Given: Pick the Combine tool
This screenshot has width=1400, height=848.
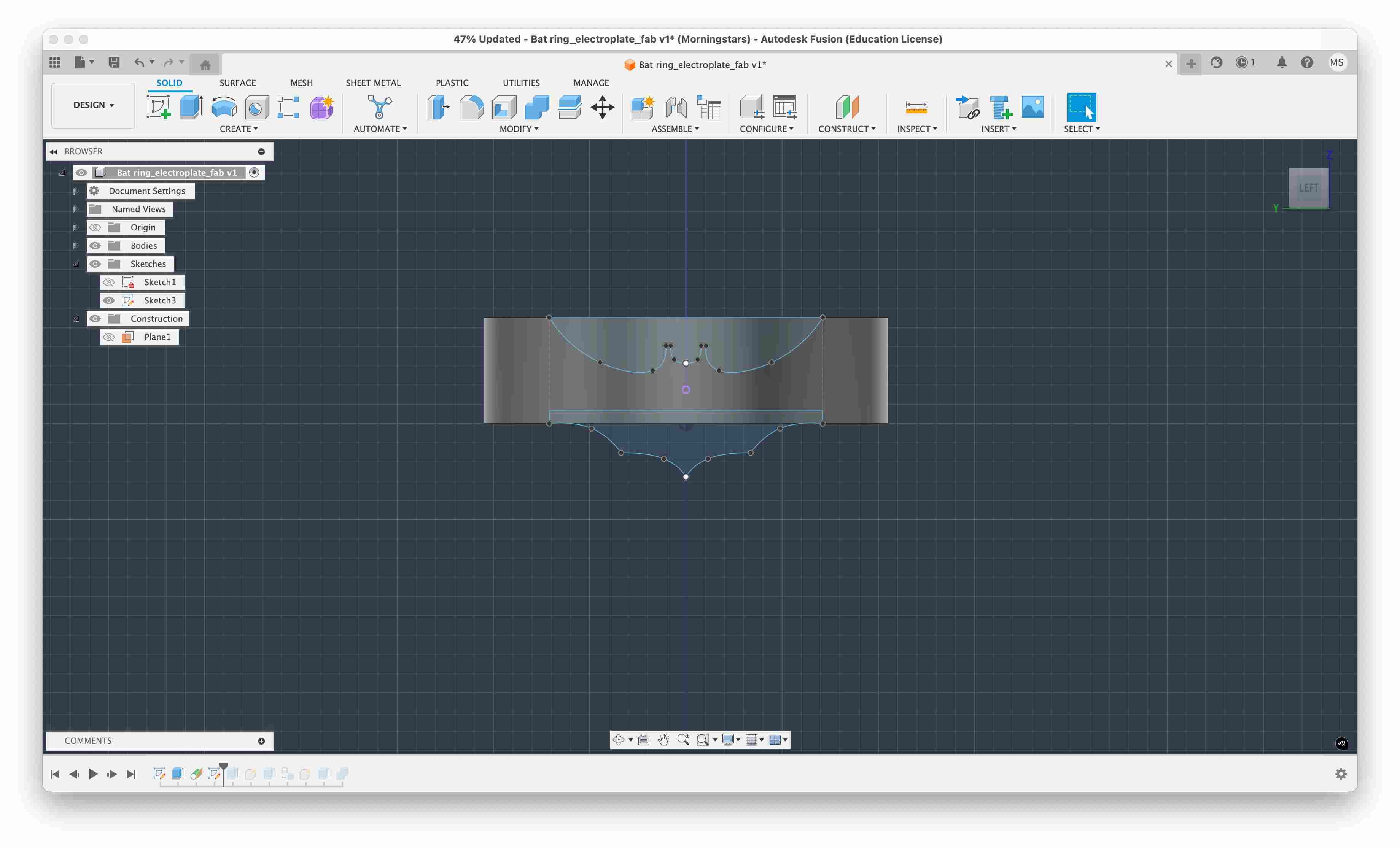Looking at the screenshot, I should pos(537,107).
